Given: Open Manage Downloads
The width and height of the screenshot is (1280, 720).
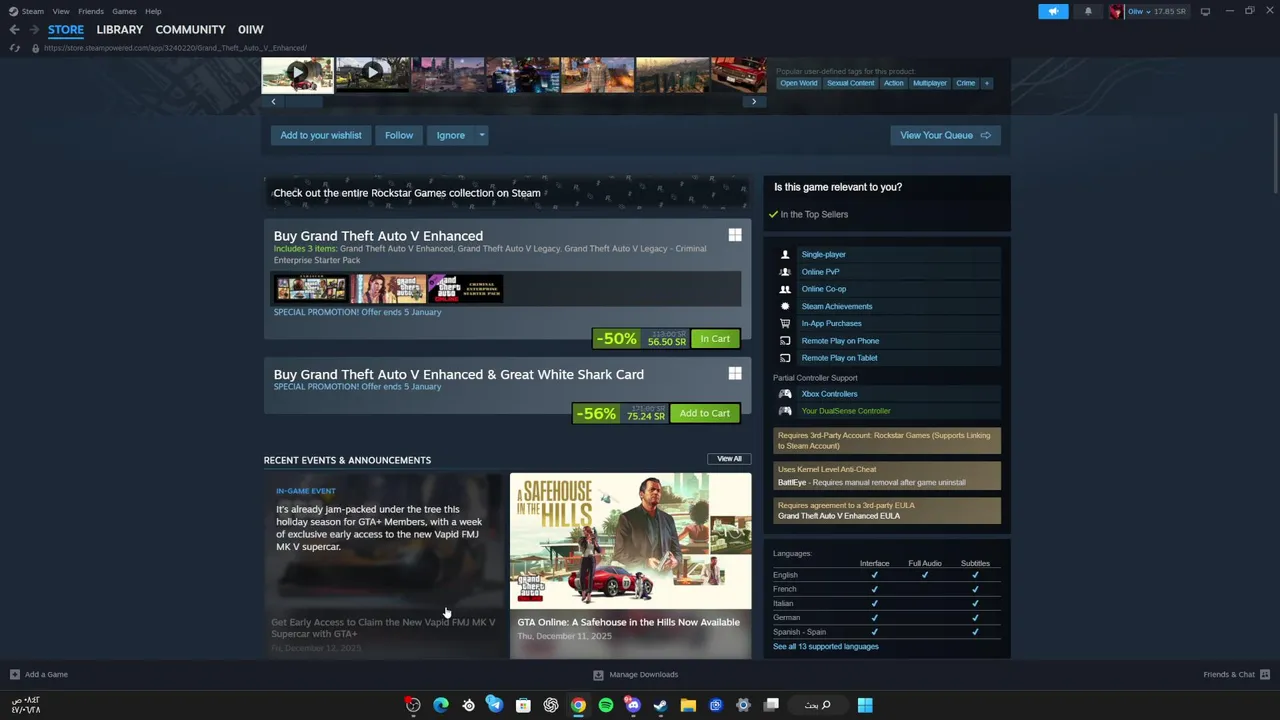Looking at the screenshot, I should click(x=636, y=674).
